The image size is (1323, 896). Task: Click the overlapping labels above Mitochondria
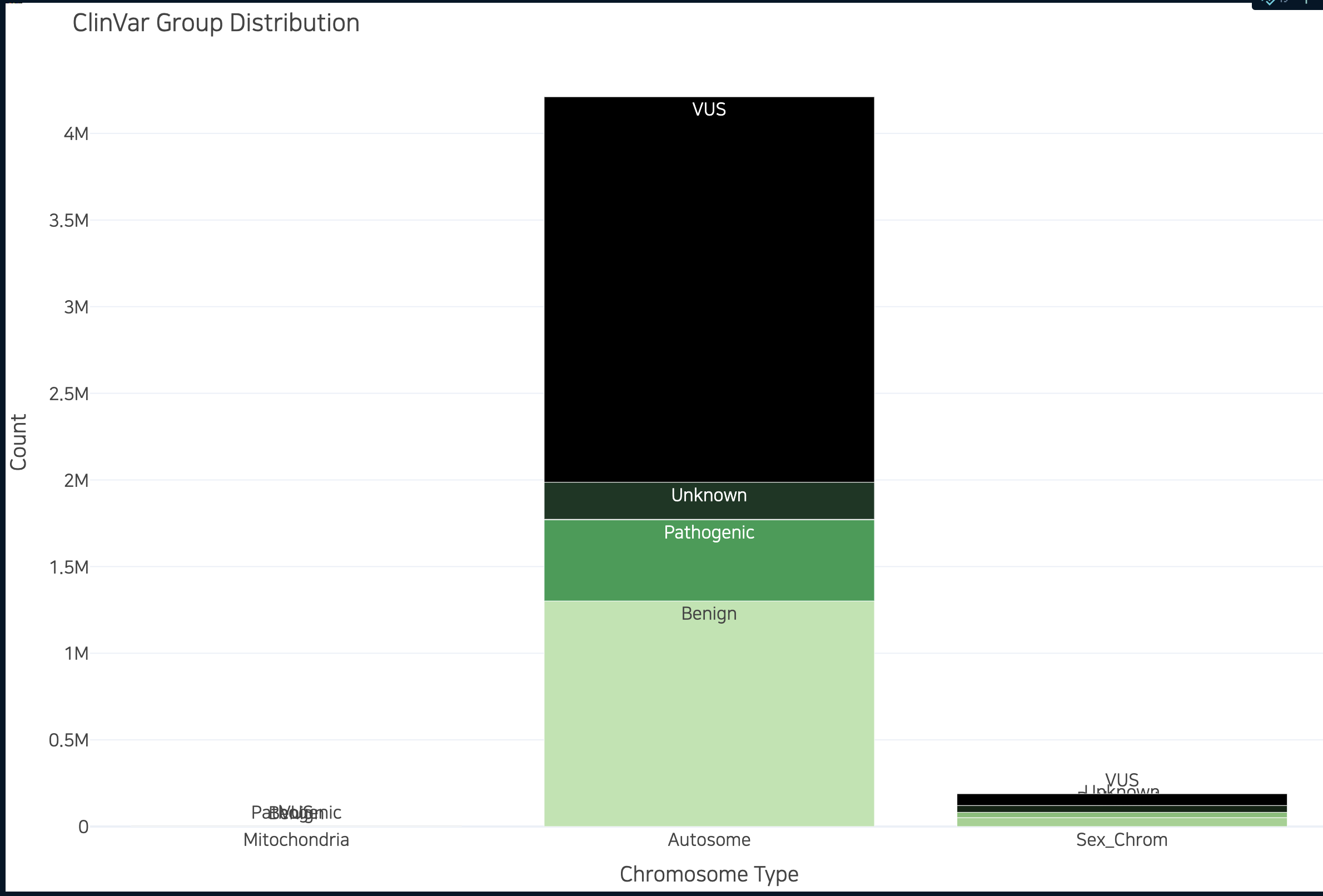pyautogui.click(x=296, y=812)
